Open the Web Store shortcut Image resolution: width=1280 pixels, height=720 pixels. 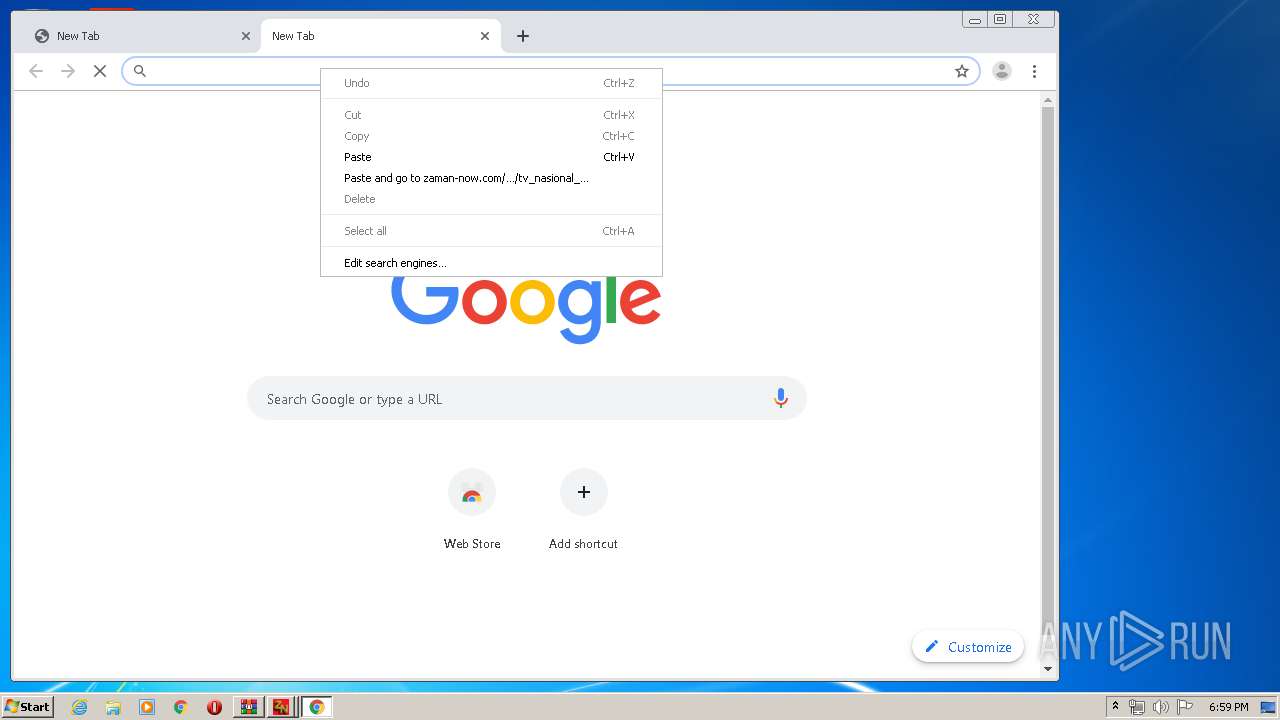[x=472, y=510]
